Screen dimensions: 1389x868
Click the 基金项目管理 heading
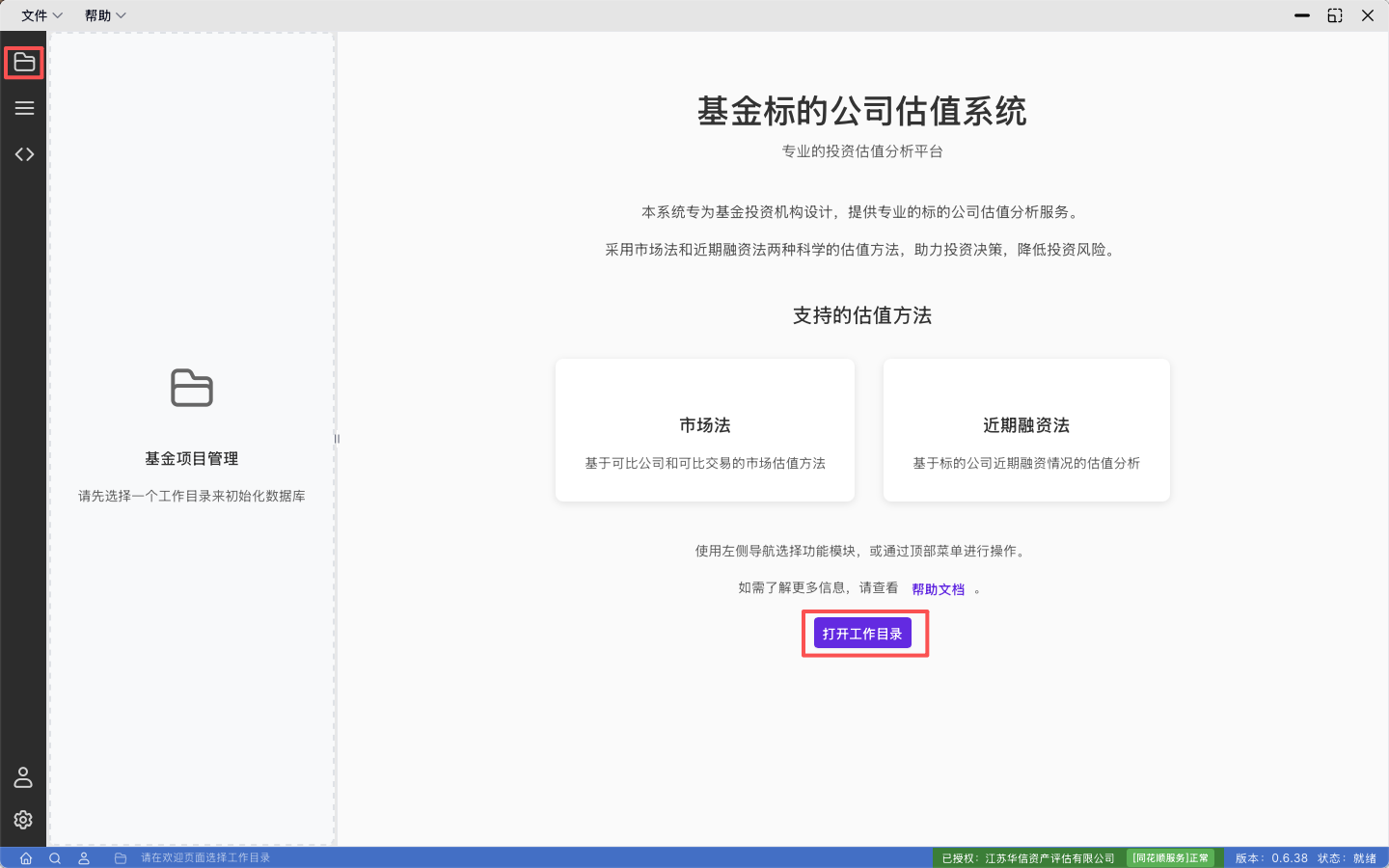point(192,459)
